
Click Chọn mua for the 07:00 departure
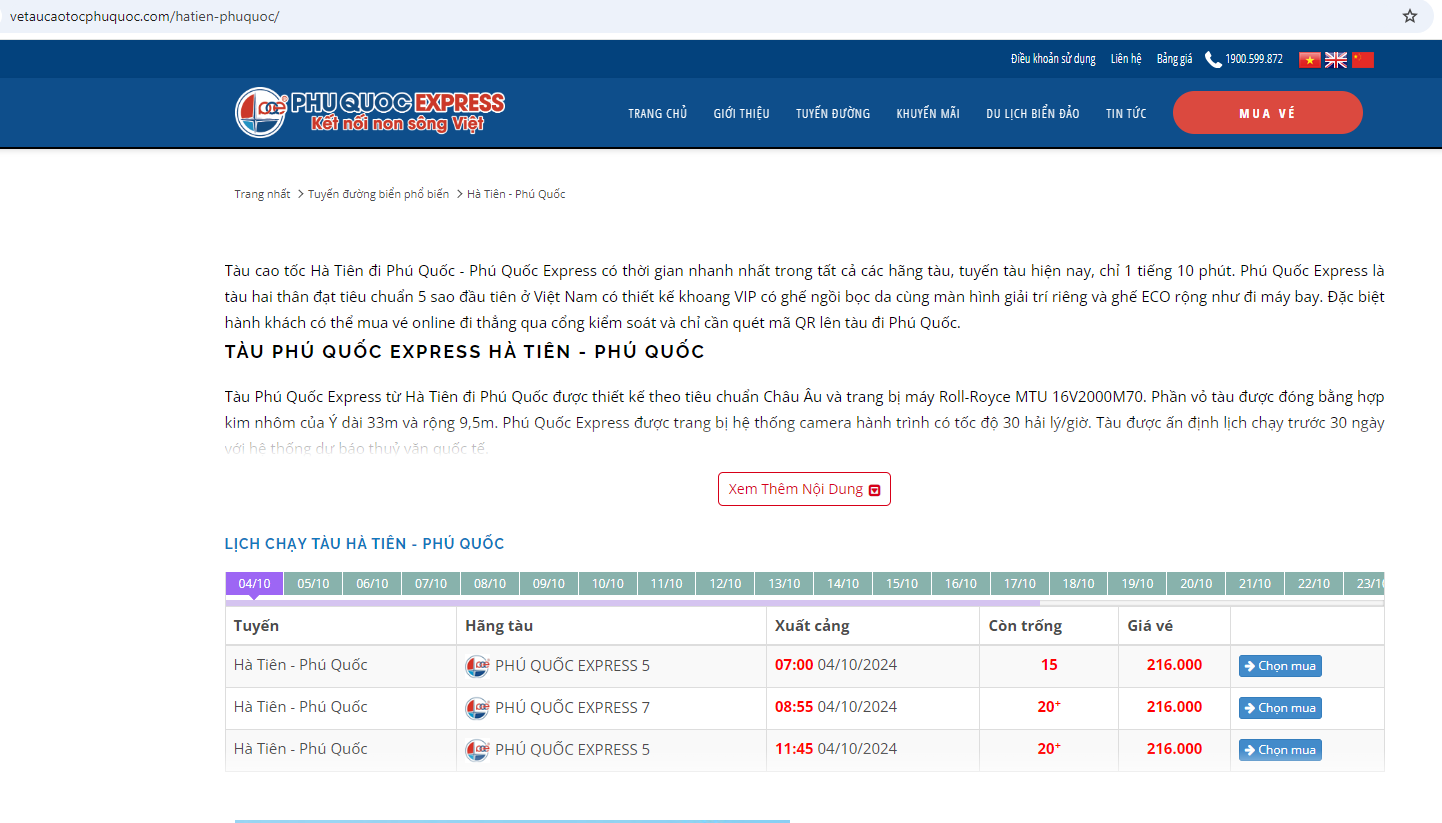1280,666
